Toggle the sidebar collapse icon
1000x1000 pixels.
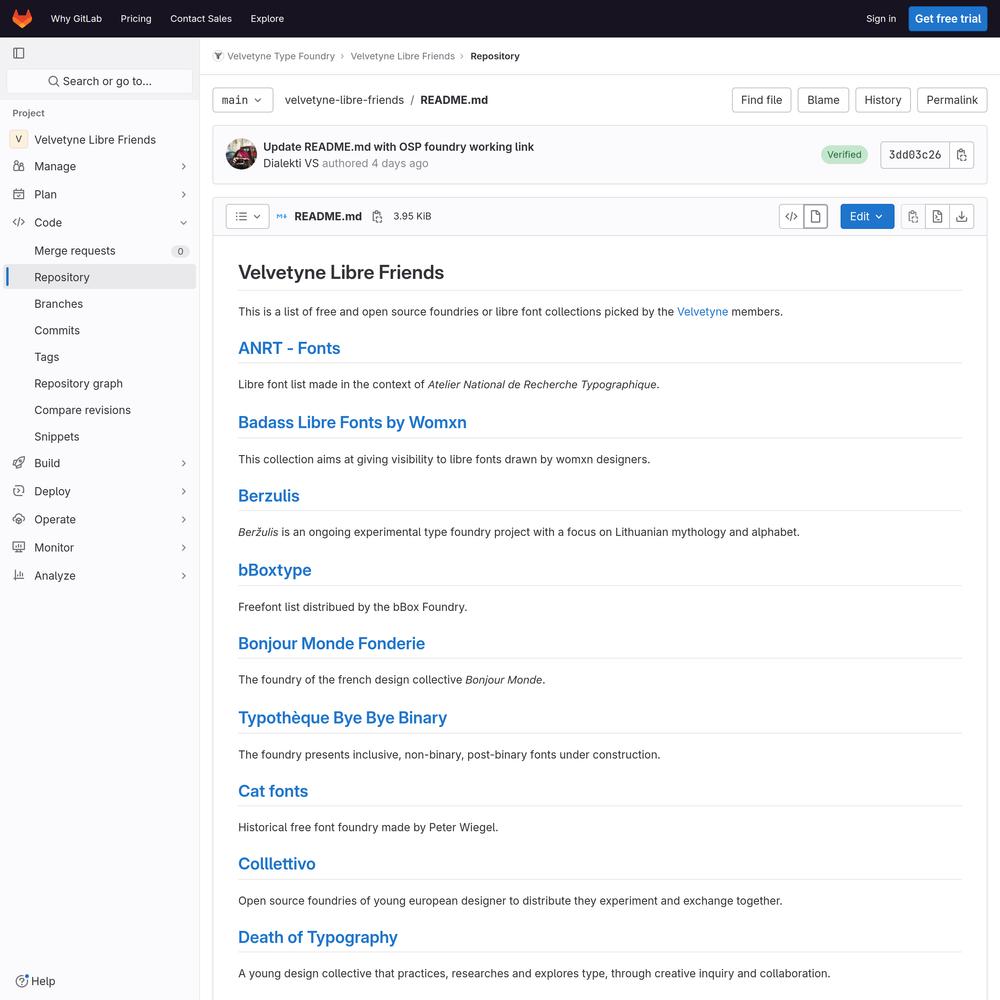[19, 53]
